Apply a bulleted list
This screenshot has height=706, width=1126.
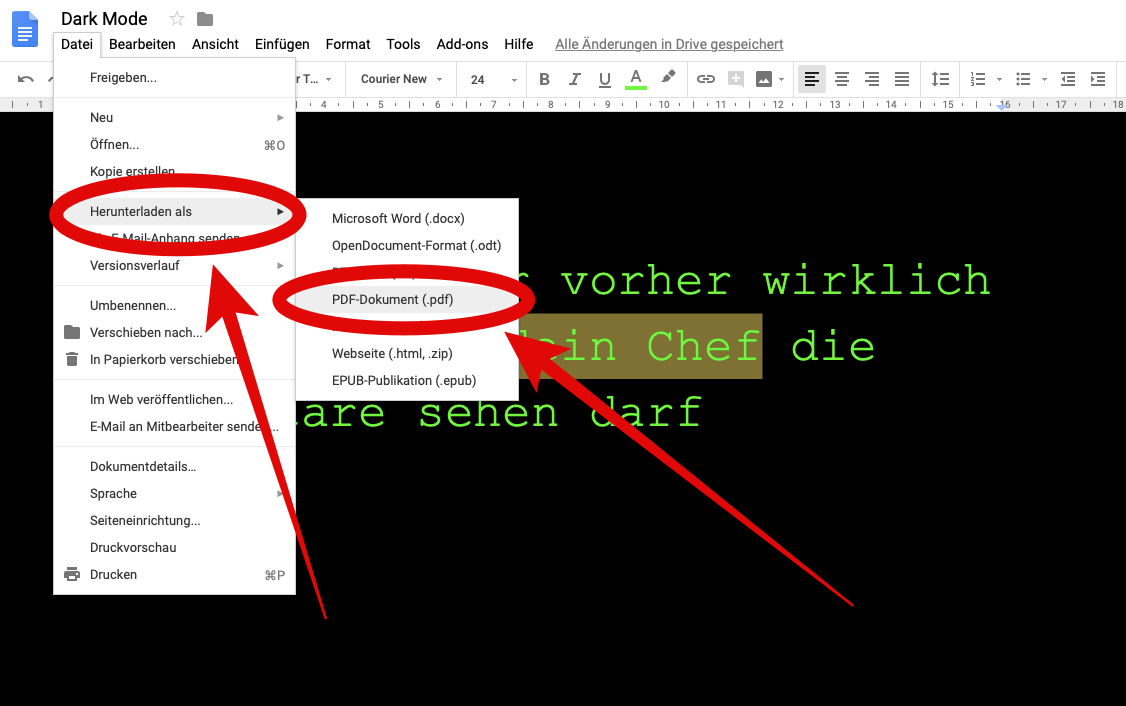pyautogui.click(x=1023, y=79)
